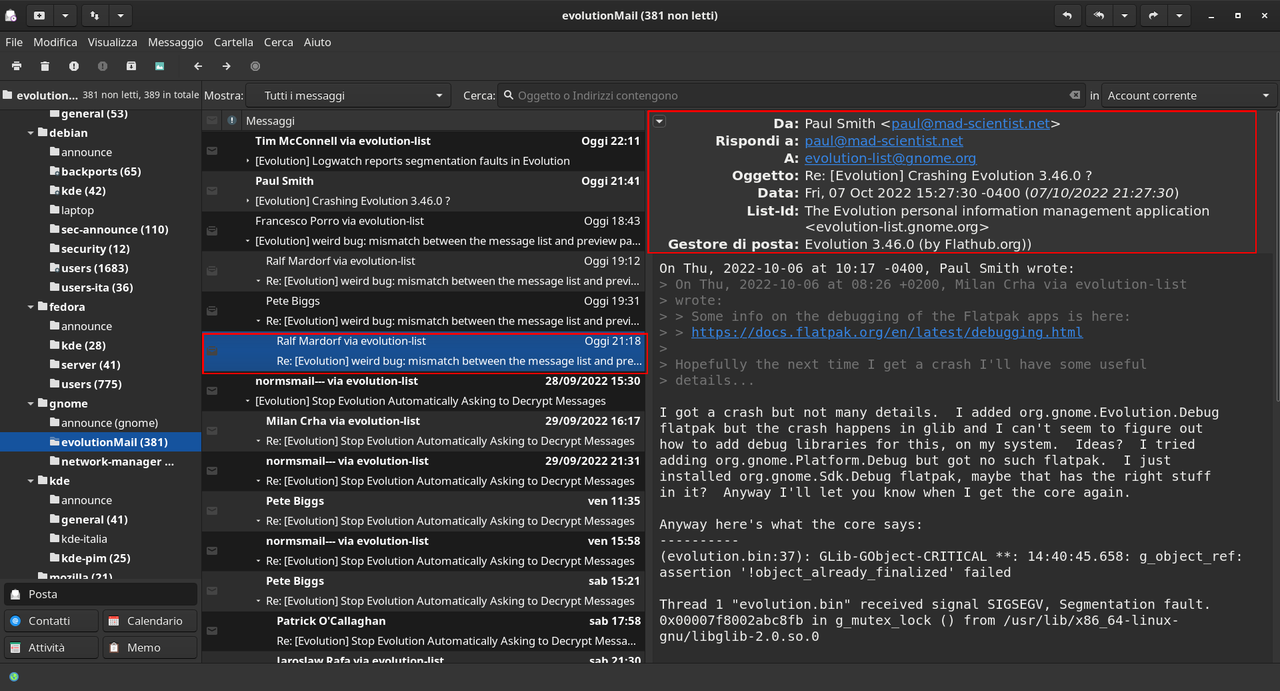Viewport: 1280px width, 691px height.
Task: Click the sender paul@mad-scientist.net link in Da field
Action: tap(971, 124)
